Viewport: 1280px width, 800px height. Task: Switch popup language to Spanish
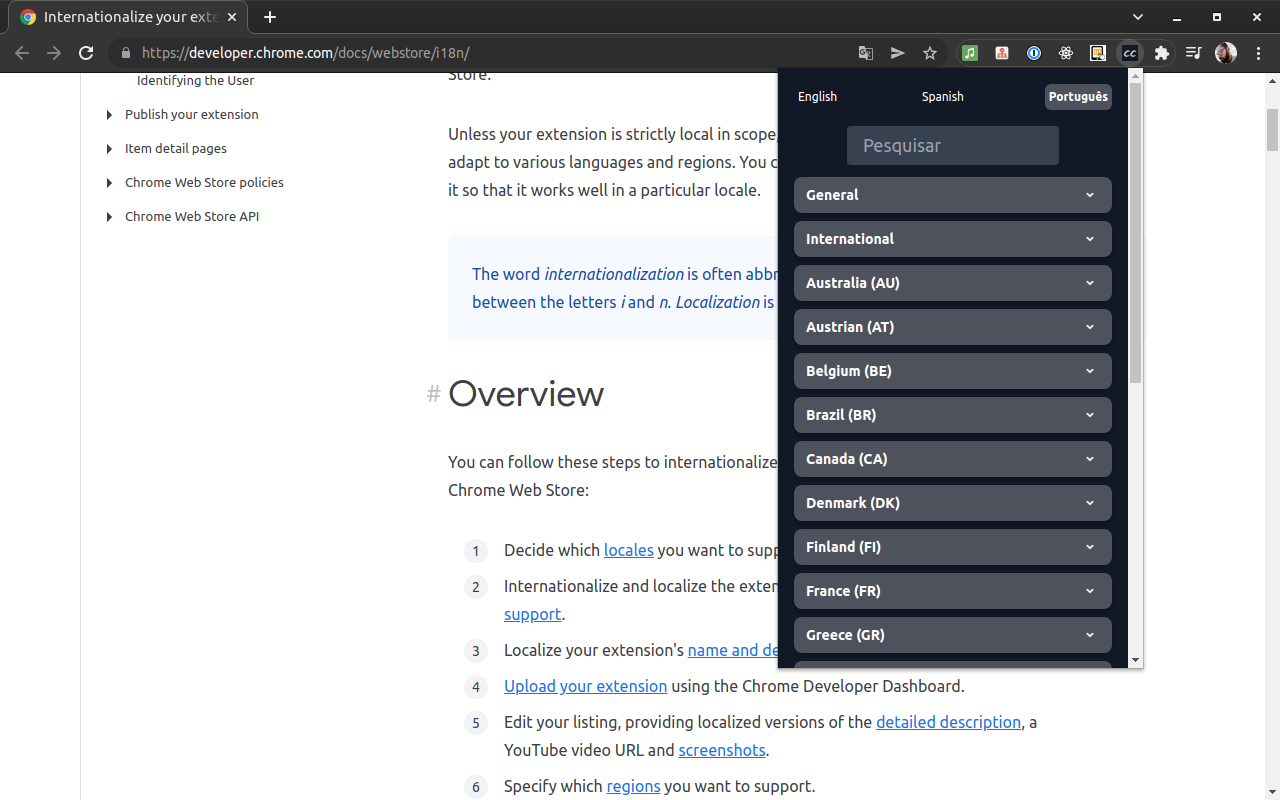pos(942,97)
